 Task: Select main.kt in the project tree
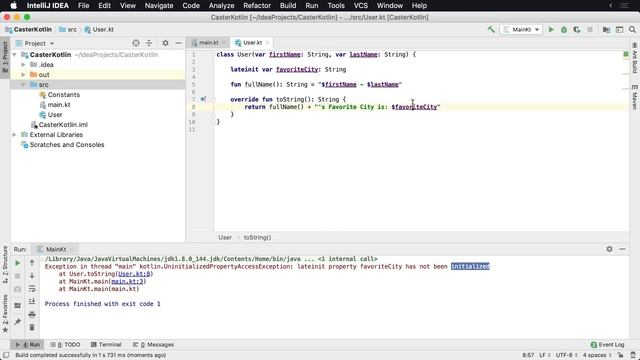pos(55,104)
